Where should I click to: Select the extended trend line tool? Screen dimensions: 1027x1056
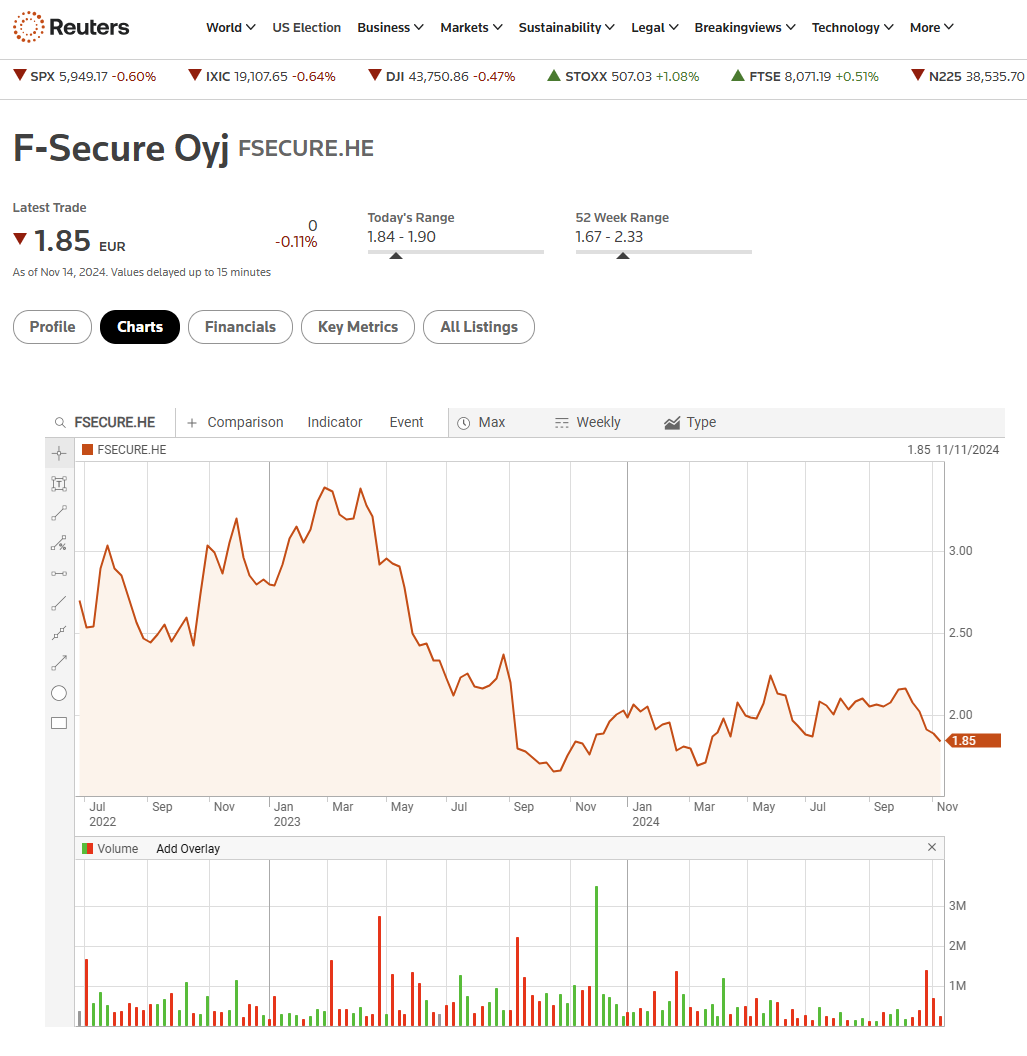pyautogui.click(x=59, y=633)
